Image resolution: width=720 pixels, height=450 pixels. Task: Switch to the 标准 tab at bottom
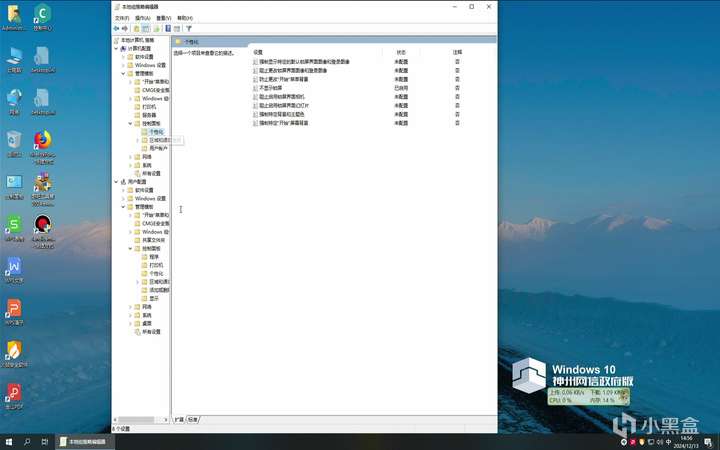(193, 419)
